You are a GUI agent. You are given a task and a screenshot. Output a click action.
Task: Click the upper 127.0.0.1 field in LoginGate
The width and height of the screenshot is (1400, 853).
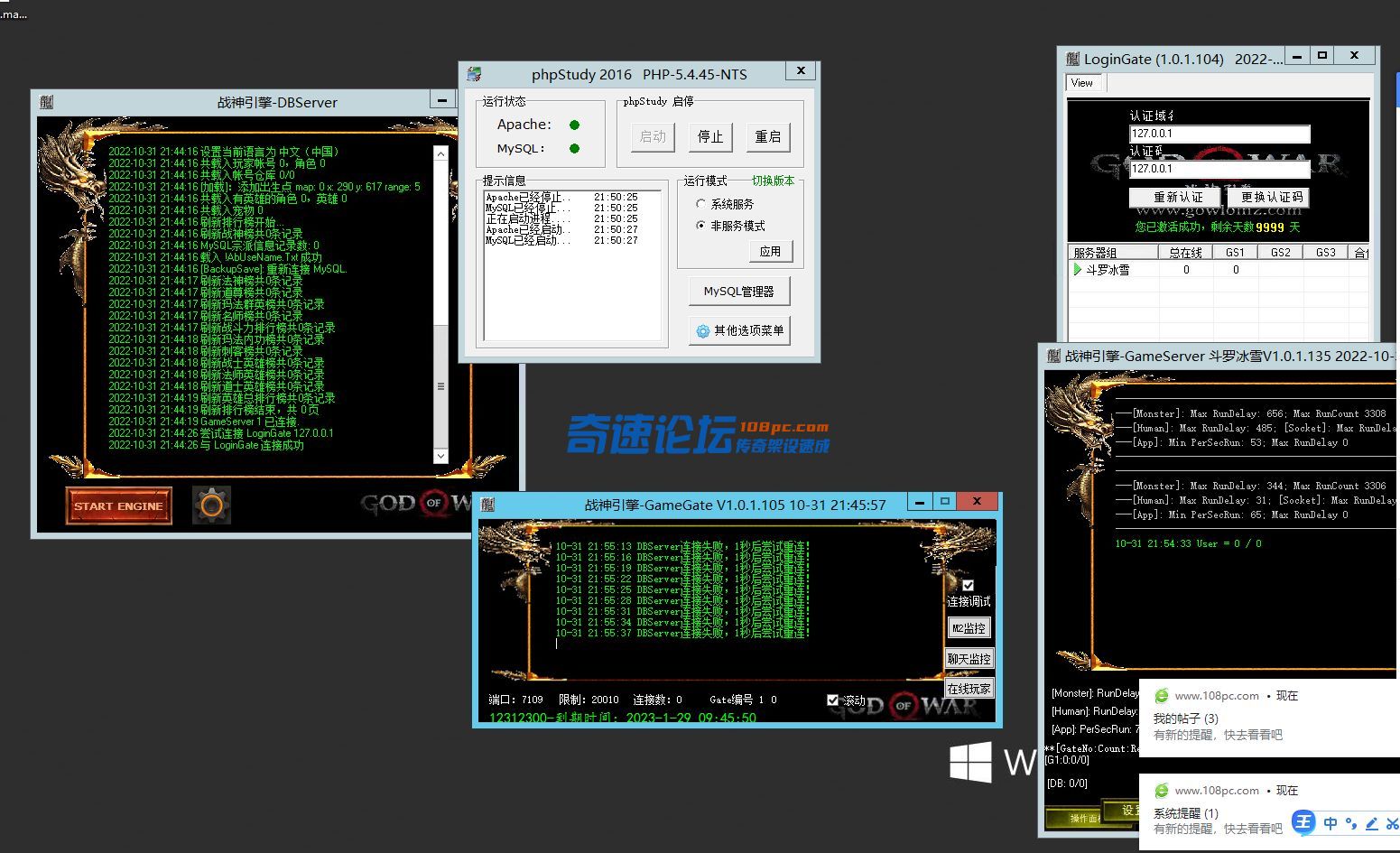pyautogui.click(x=1219, y=134)
